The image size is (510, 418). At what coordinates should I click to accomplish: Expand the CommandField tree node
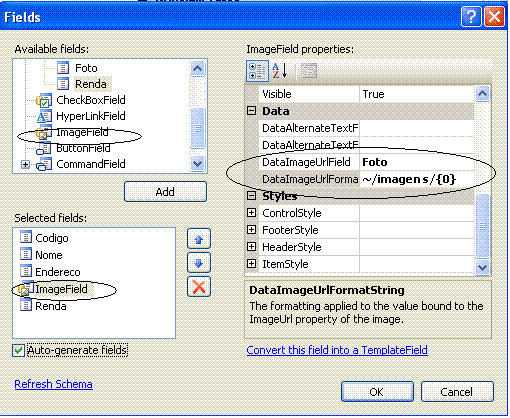coord(25,164)
